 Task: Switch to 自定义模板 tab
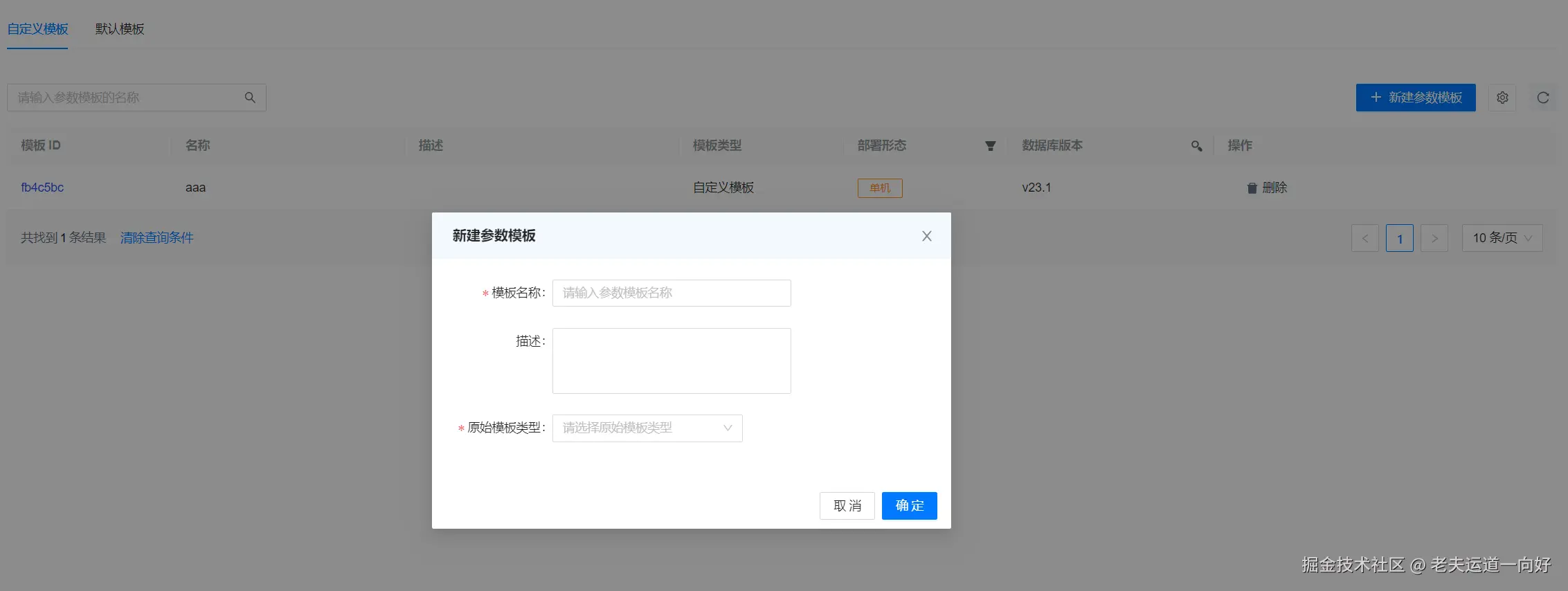tap(37, 28)
